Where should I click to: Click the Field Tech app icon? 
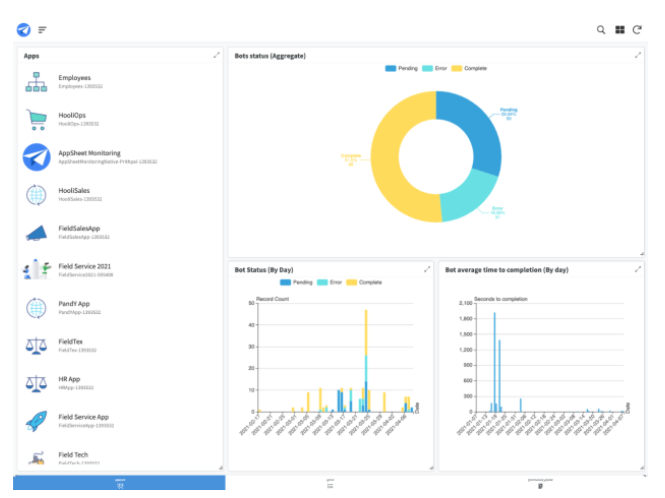coord(36,458)
